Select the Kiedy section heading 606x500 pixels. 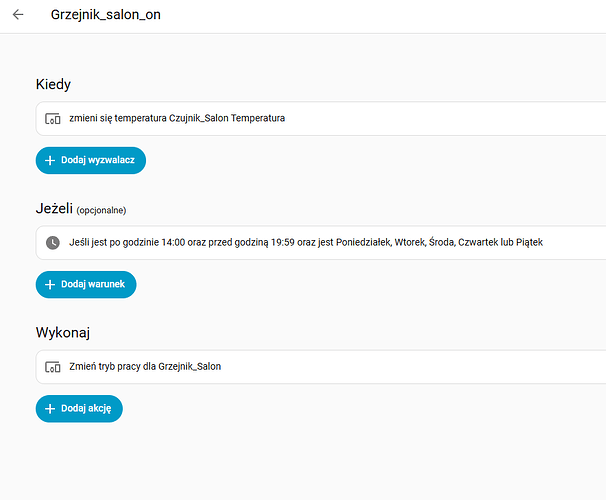tap(53, 85)
